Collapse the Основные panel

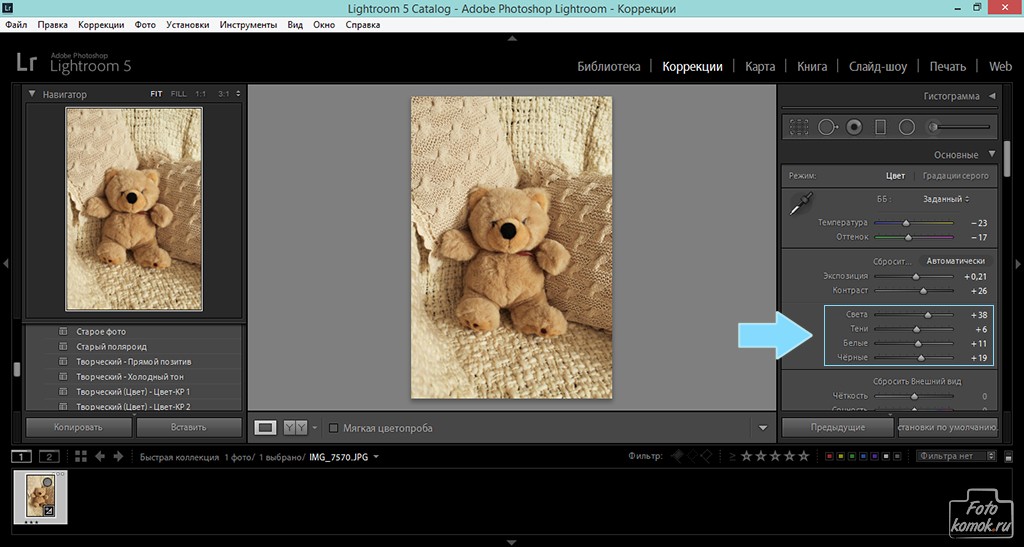[x=992, y=155]
